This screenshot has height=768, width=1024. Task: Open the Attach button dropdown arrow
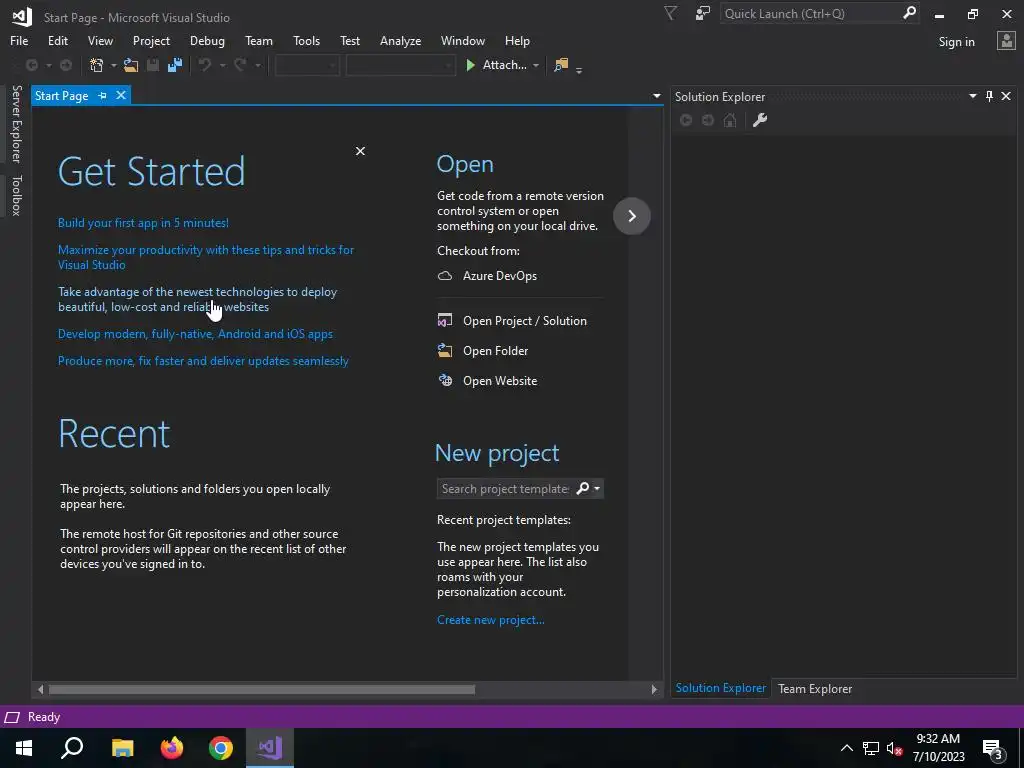click(536, 65)
